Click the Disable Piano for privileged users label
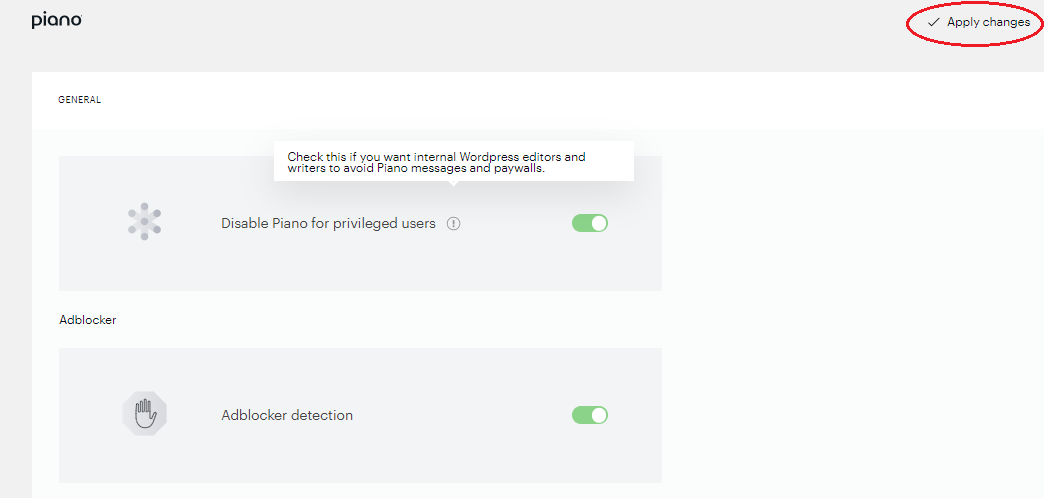Screen dimensions: 1044x498 (x=328, y=224)
